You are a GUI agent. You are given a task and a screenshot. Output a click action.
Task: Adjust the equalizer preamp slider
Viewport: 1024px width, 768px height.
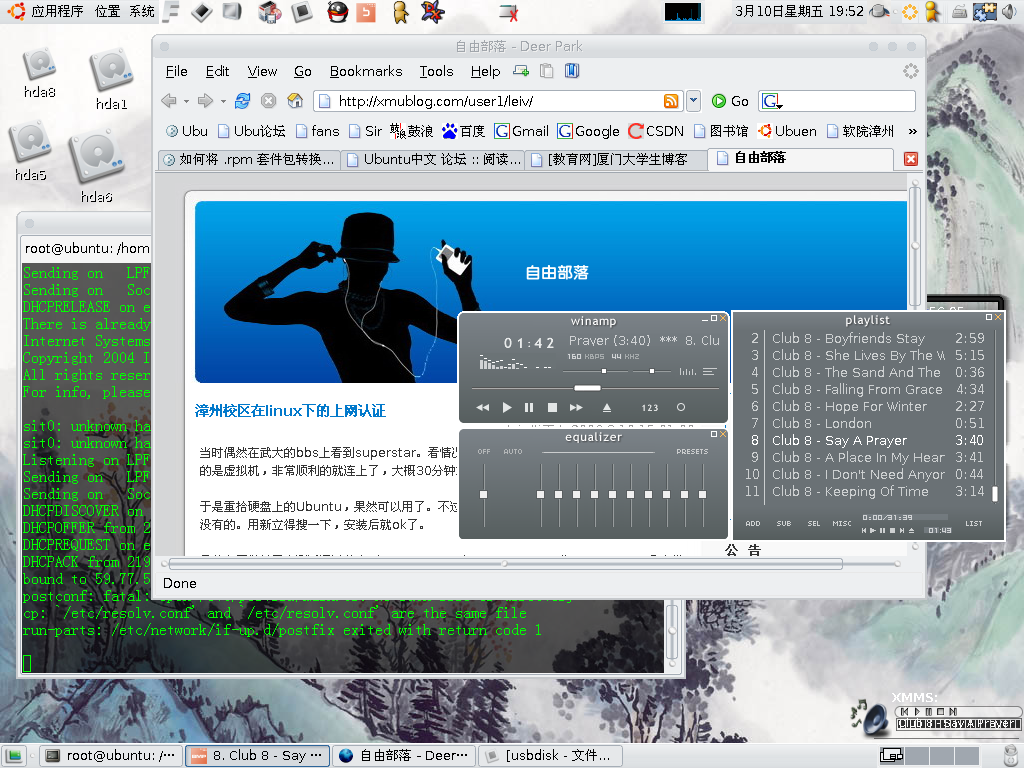click(483, 494)
